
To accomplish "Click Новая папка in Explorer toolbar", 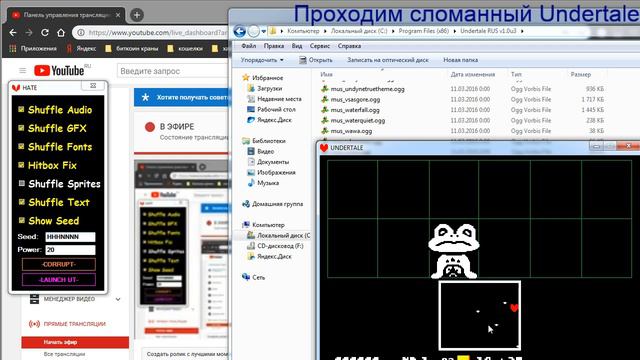I will coord(460,60).
